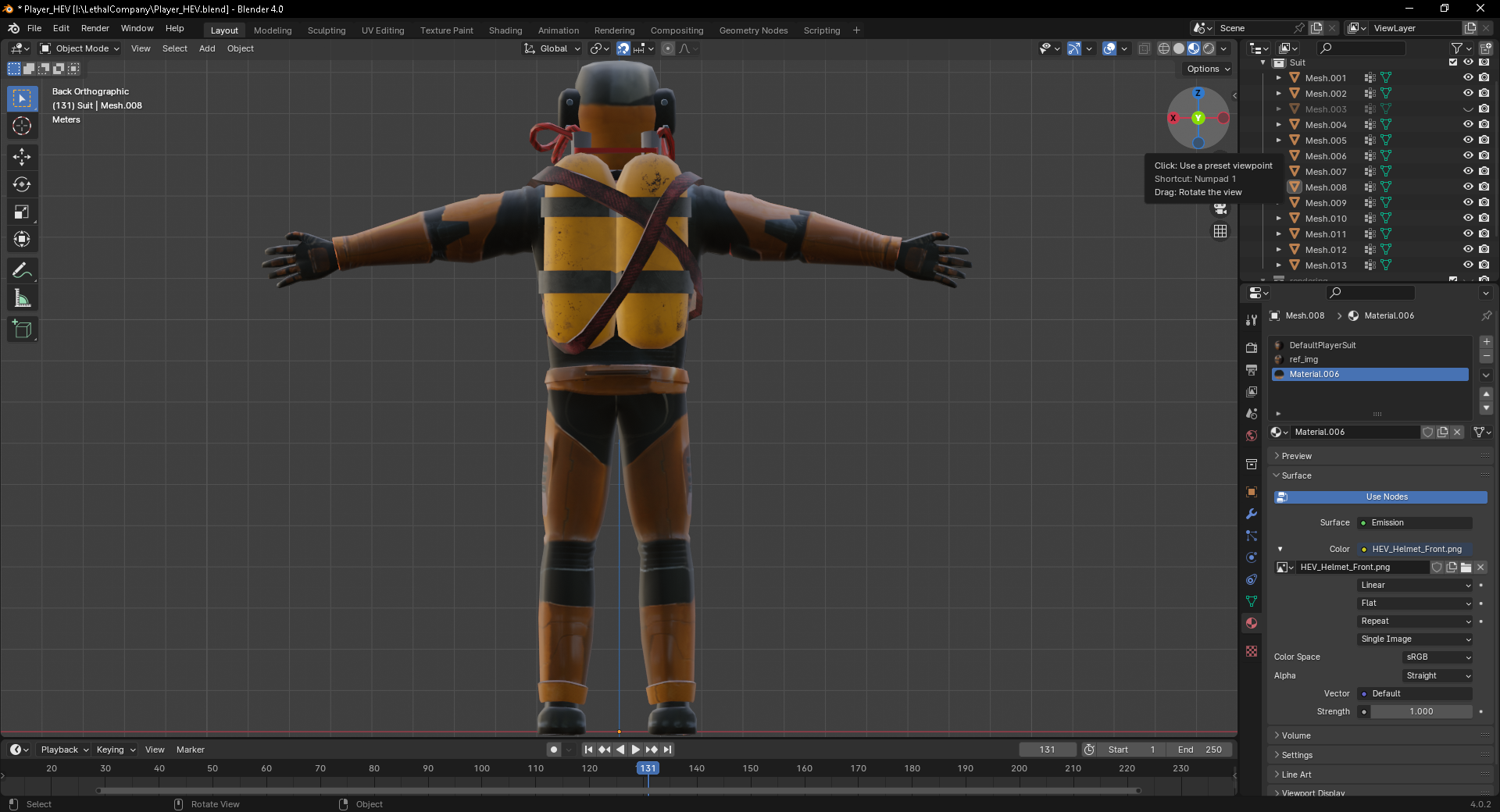Open the View Layer properties tab
The image size is (1500, 812).
[x=1252, y=391]
